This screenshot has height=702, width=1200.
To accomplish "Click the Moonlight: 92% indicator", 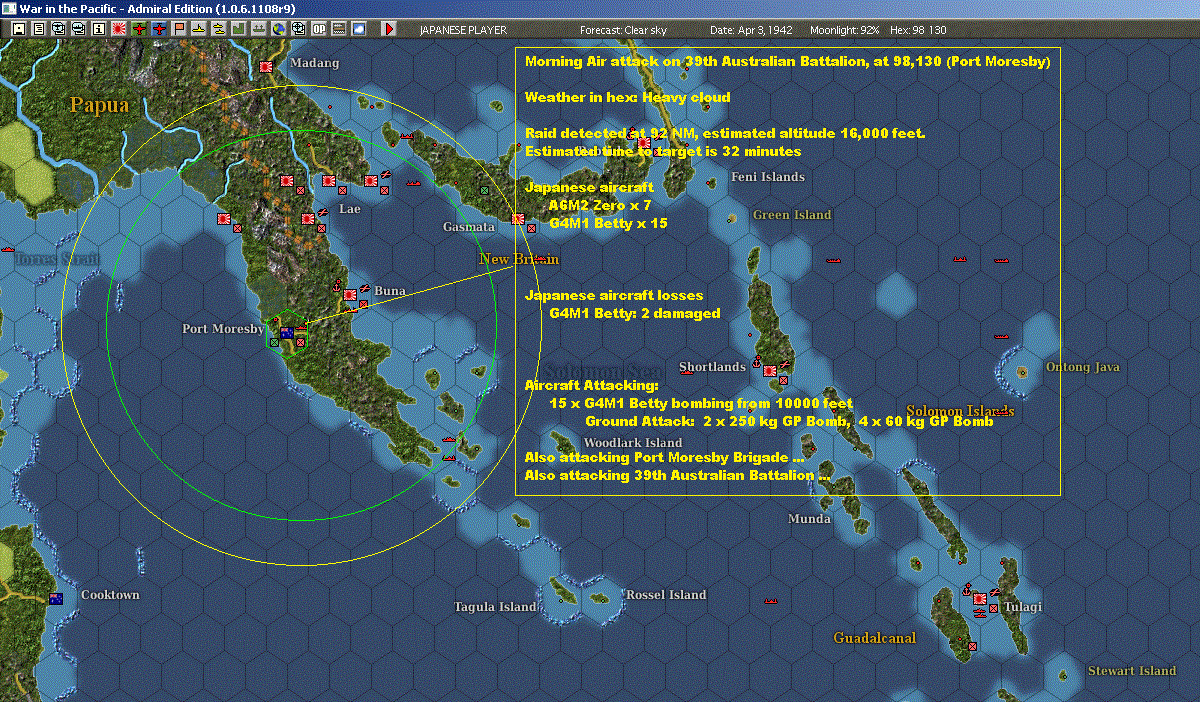I will coord(845,30).
